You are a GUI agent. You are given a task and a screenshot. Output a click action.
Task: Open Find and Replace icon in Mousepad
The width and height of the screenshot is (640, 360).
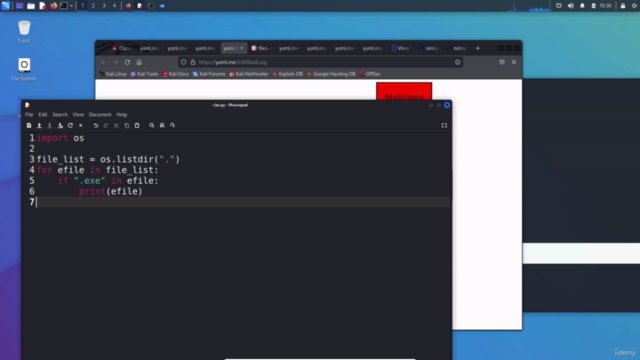[162, 125]
